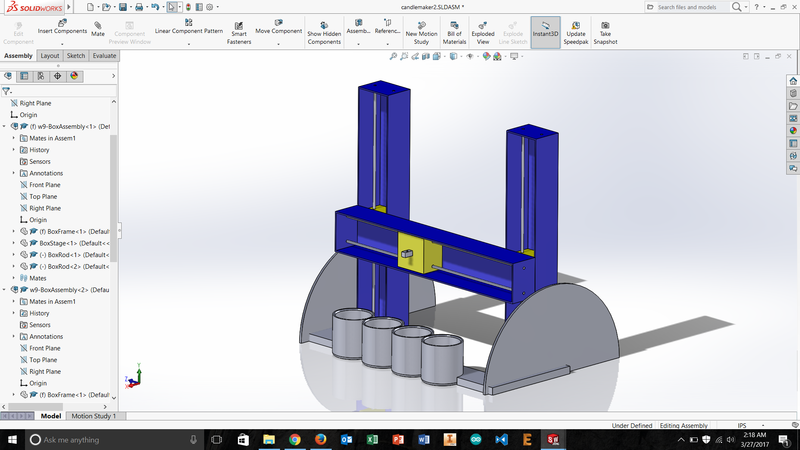Expand the BoxStage<1> tree node

(x=14, y=243)
